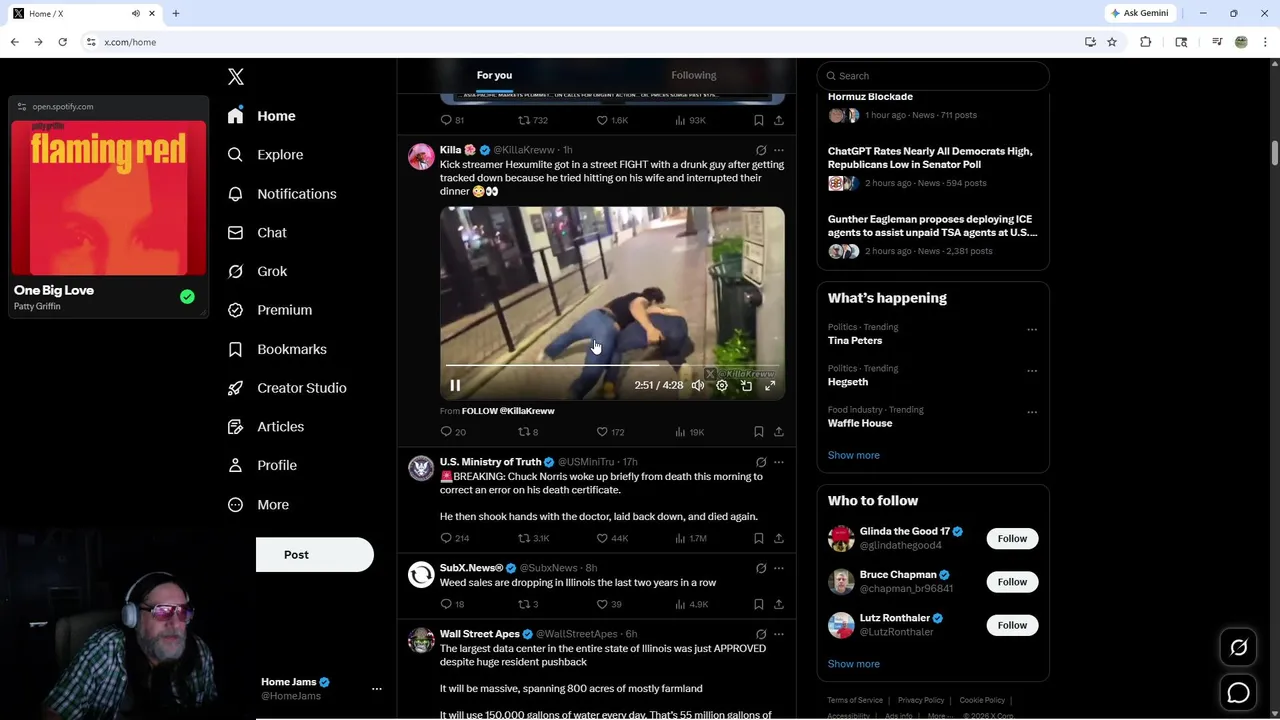Screen dimensions: 1280x720
Task: Bookmark the U.S. Ministry of Truth post
Action: coord(759,538)
